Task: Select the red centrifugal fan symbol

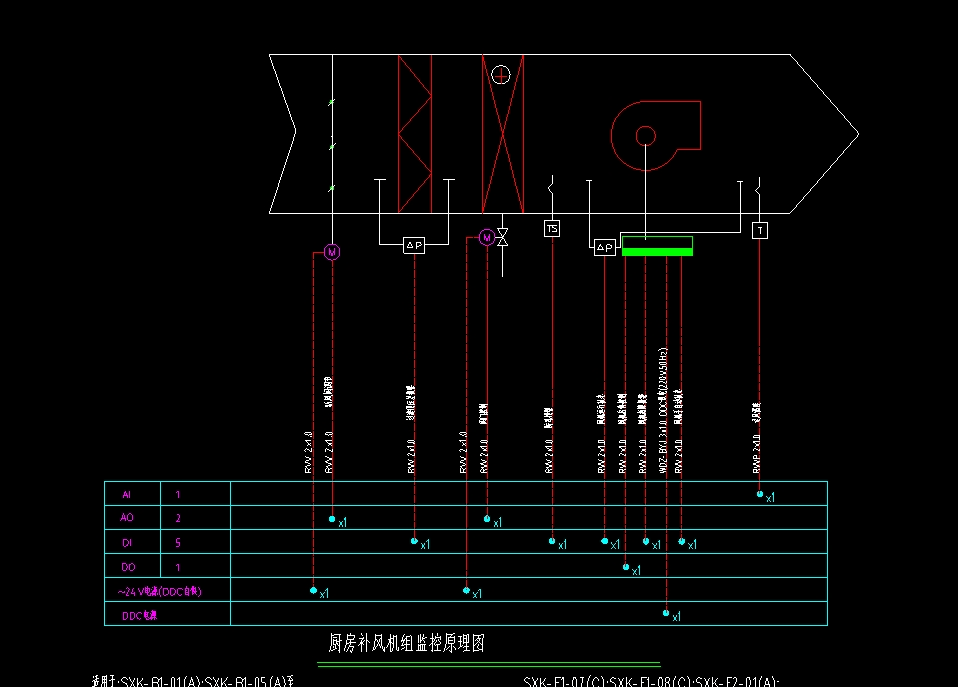Action: pos(654,135)
